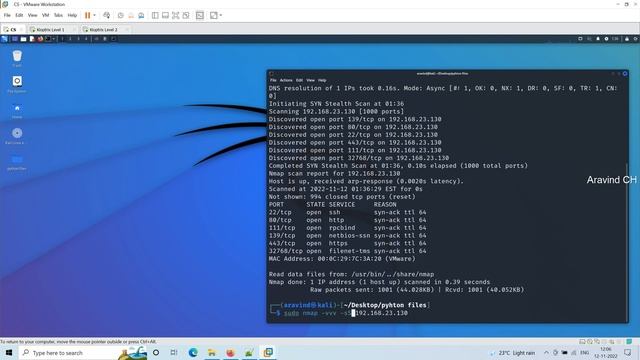Viewport: 640px width, 360px height.
Task: Open the terminal View menu
Action: [310, 80]
